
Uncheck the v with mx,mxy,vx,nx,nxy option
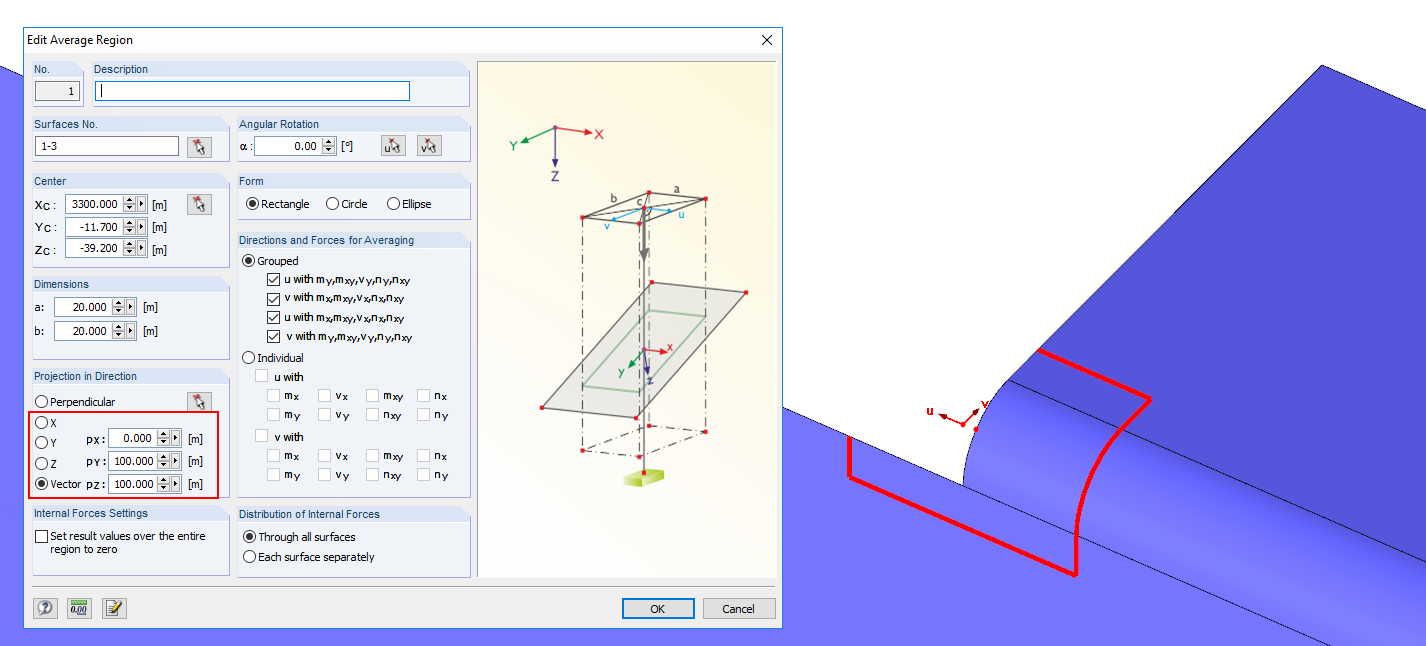(271, 298)
